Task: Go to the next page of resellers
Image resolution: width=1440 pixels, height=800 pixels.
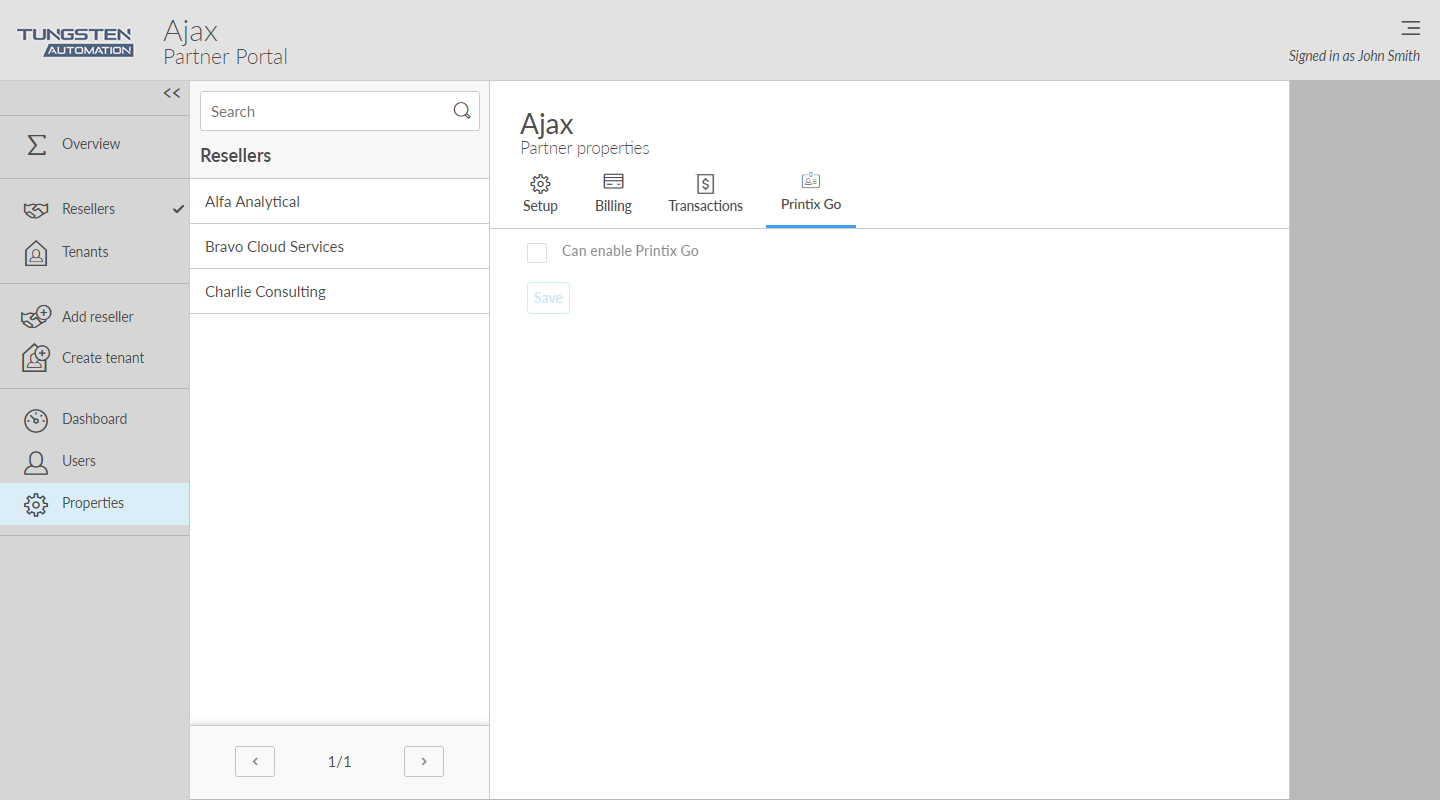Action: (424, 762)
